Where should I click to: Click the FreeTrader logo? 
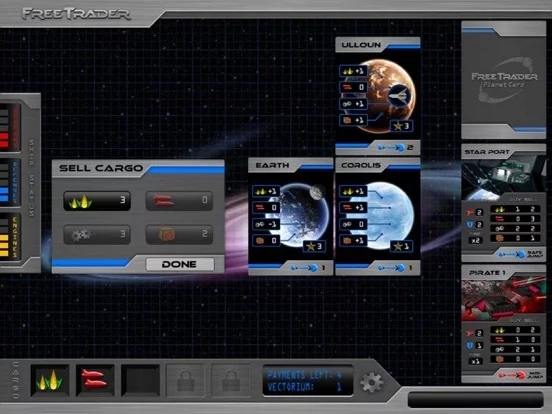pos(76,14)
